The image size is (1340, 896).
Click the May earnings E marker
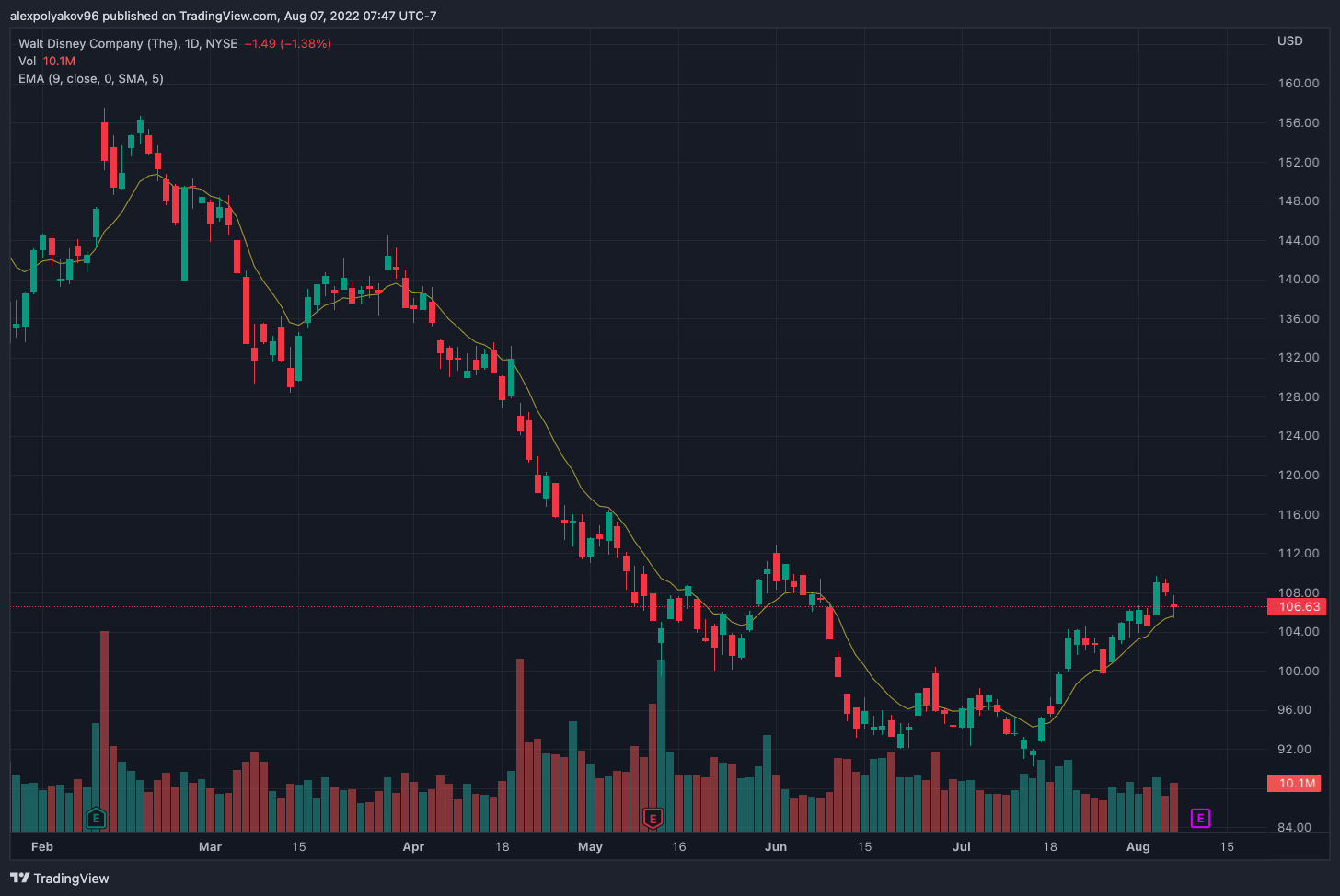coord(653,818)
